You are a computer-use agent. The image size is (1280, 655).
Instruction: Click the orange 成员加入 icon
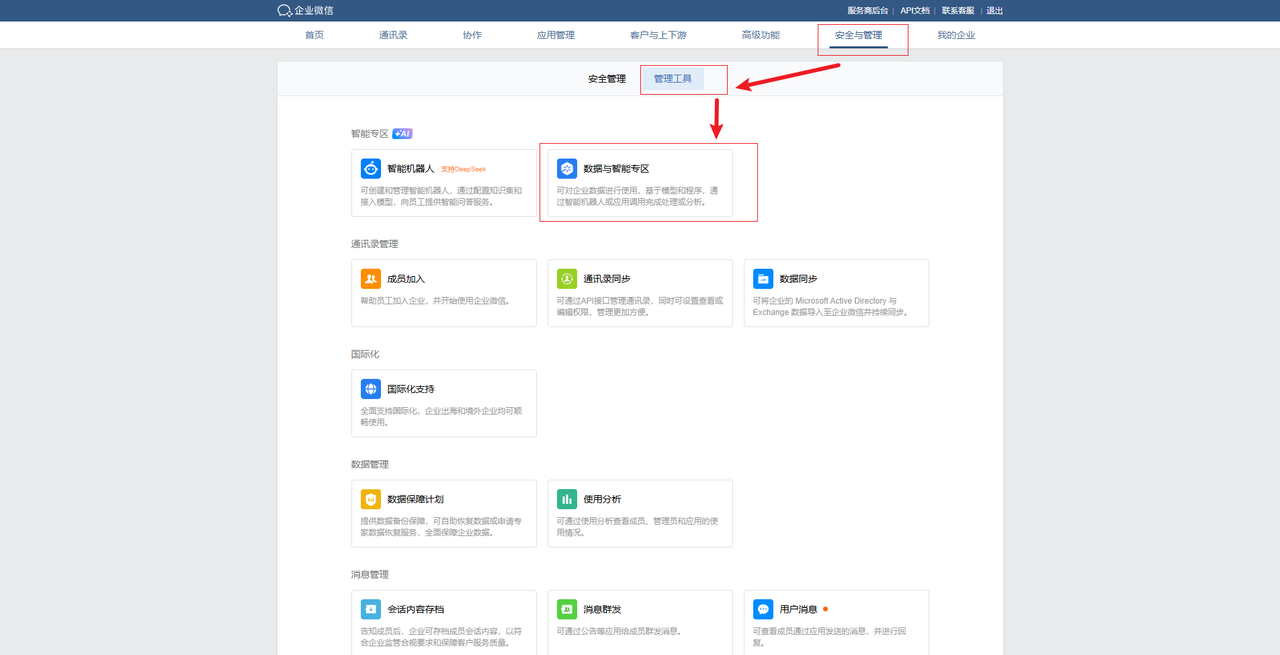pos(371,279)
